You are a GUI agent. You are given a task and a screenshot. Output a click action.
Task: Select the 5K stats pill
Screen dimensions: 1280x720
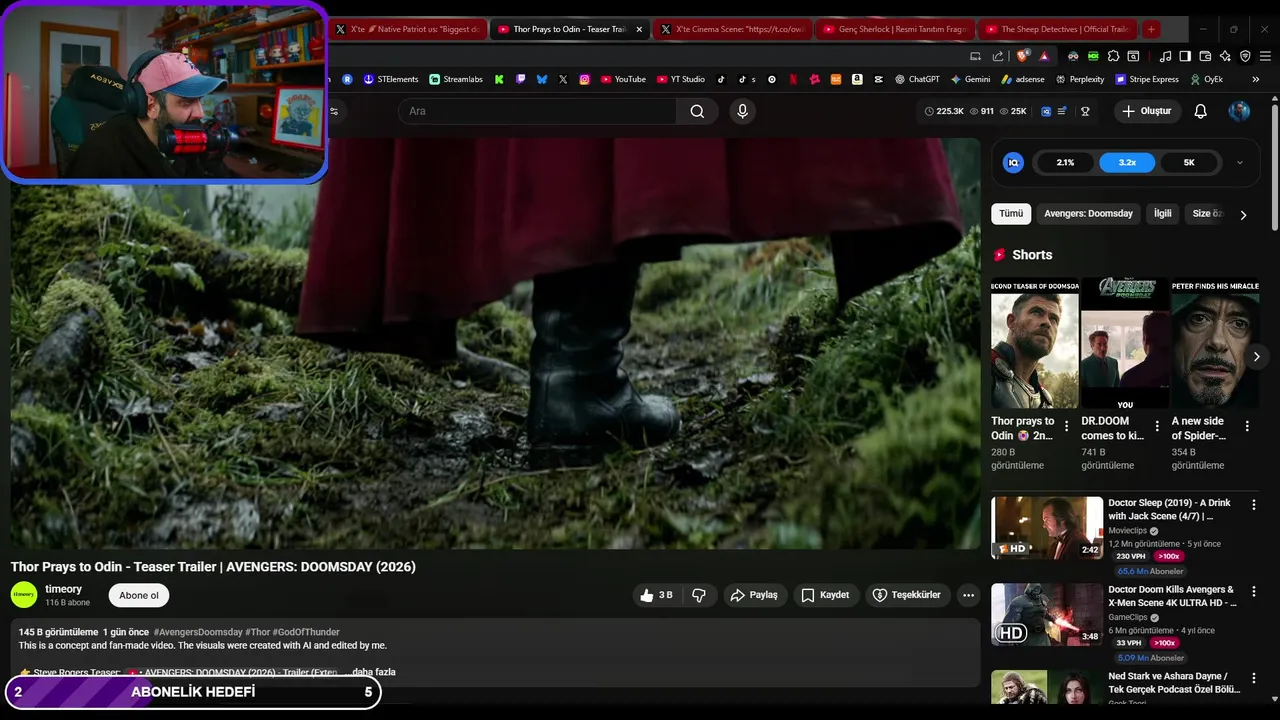(1189, 162)
